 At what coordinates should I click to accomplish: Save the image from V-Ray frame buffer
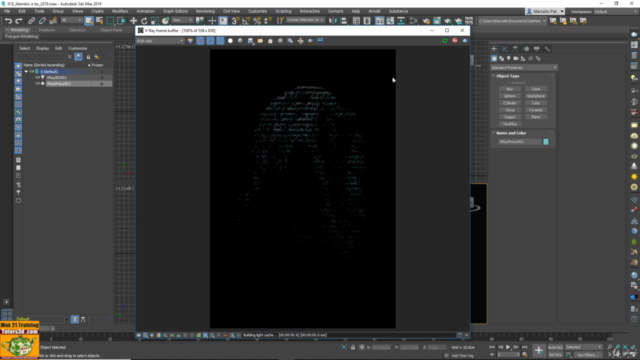tap(250, 41)
